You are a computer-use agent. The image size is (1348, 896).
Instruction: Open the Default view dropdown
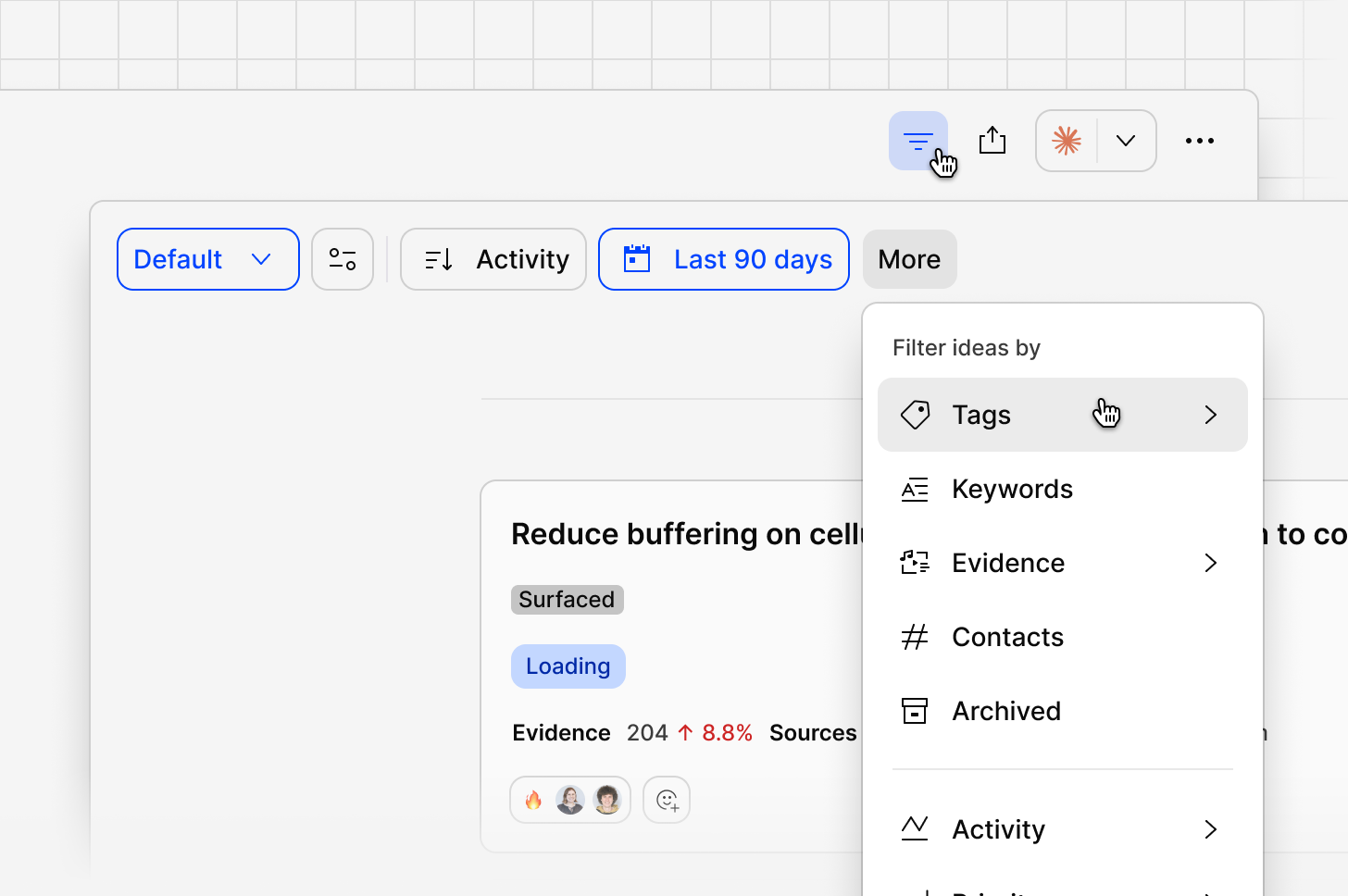point(208,259)
